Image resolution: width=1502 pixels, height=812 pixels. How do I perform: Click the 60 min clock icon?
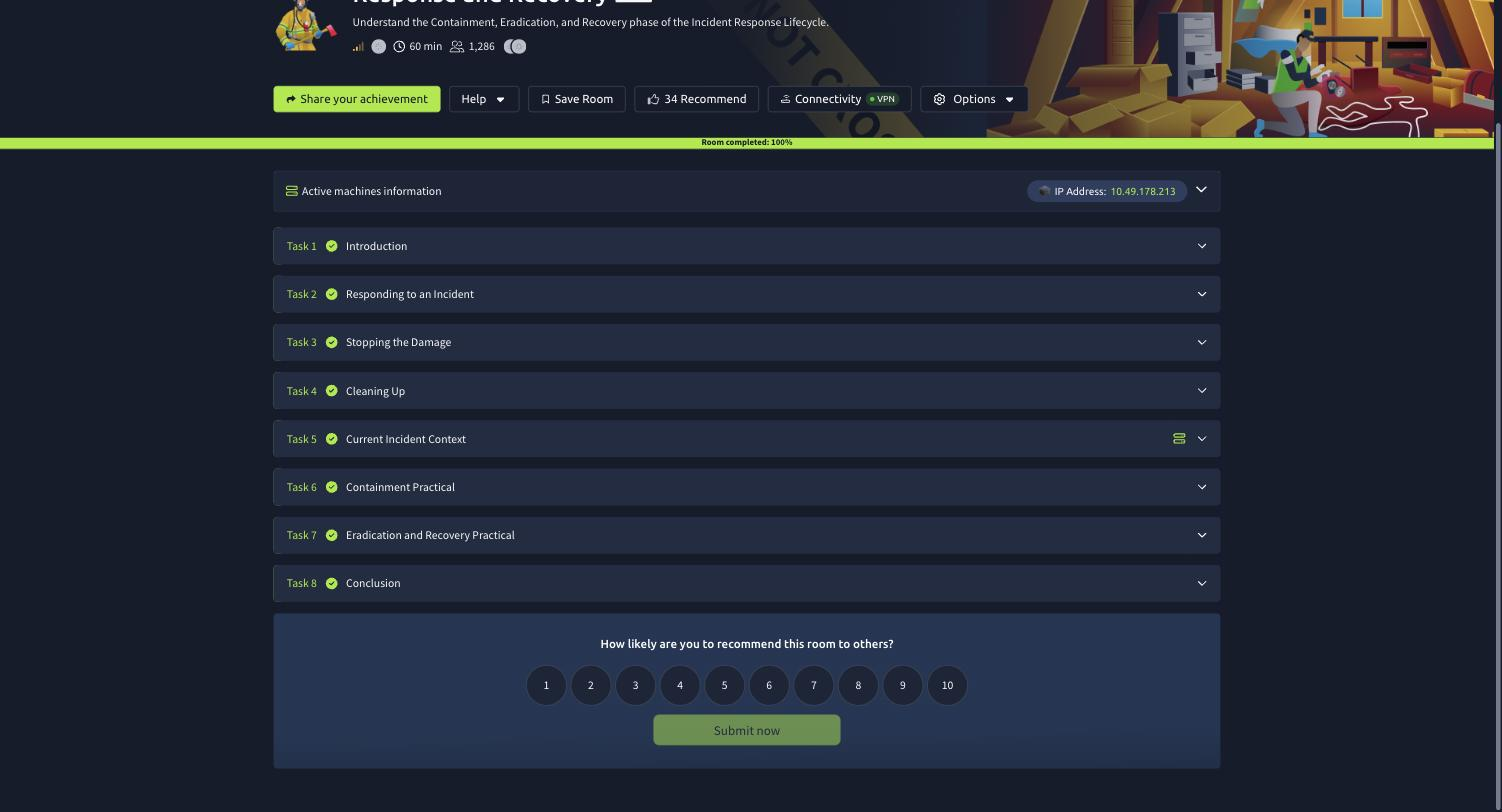(399, 47)
